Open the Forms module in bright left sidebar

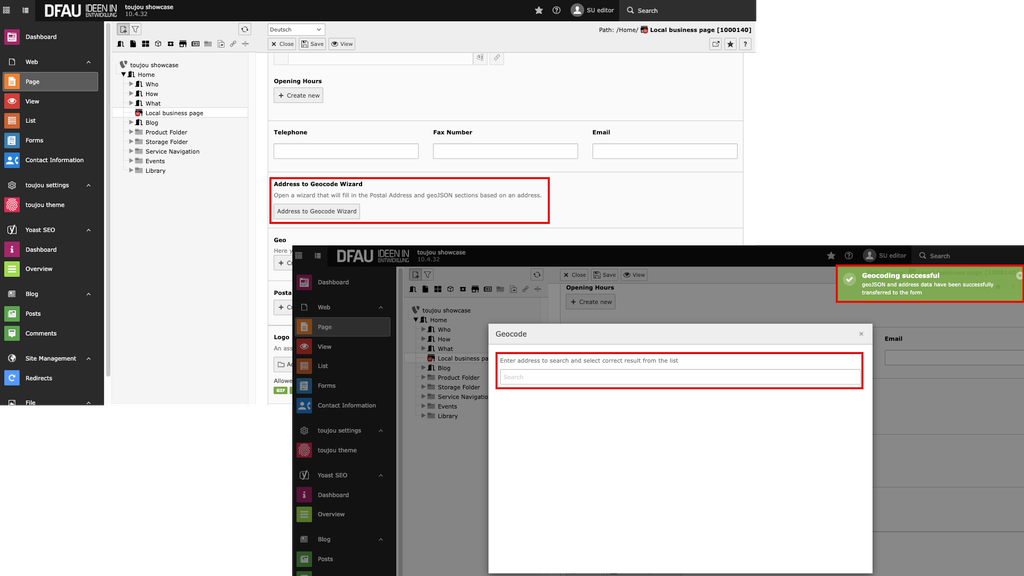[x=34, y=140]
